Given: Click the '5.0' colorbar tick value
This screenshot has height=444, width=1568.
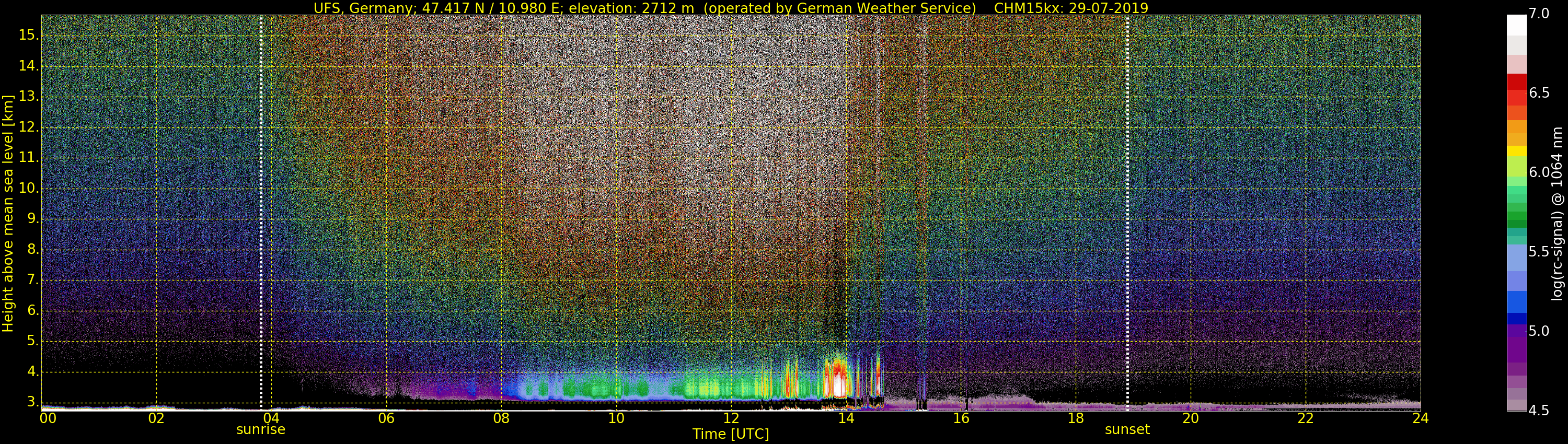Looking at the screenshot, I should point(1540,331).
